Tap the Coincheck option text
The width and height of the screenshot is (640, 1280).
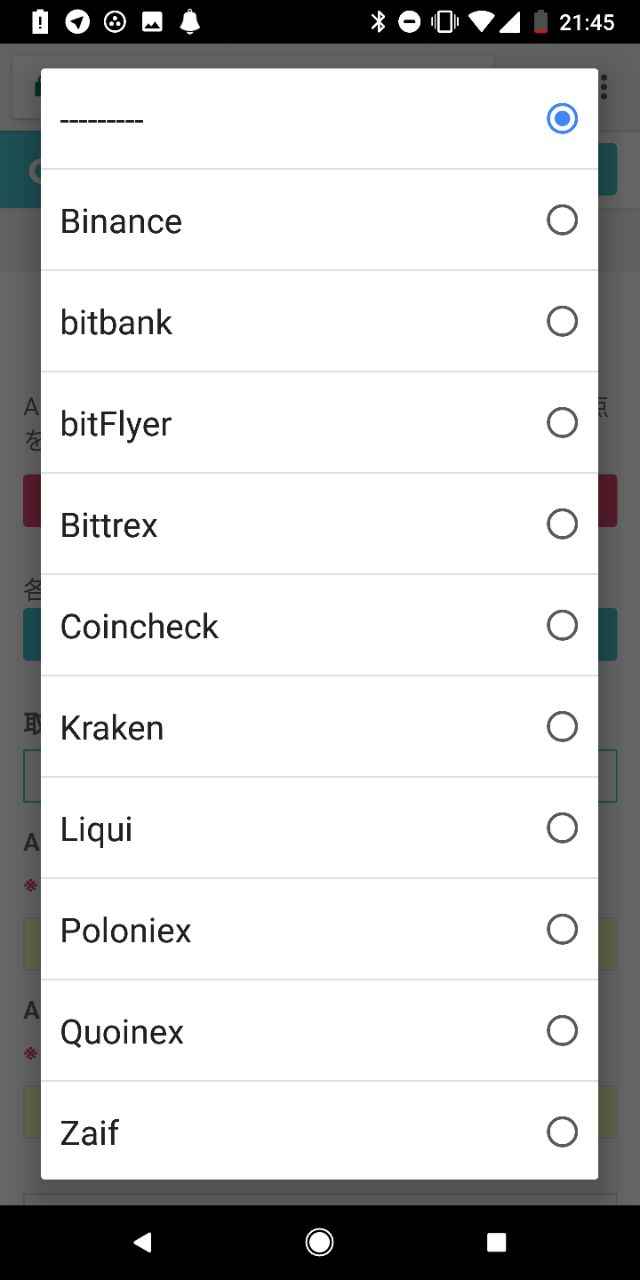[139, 626]
